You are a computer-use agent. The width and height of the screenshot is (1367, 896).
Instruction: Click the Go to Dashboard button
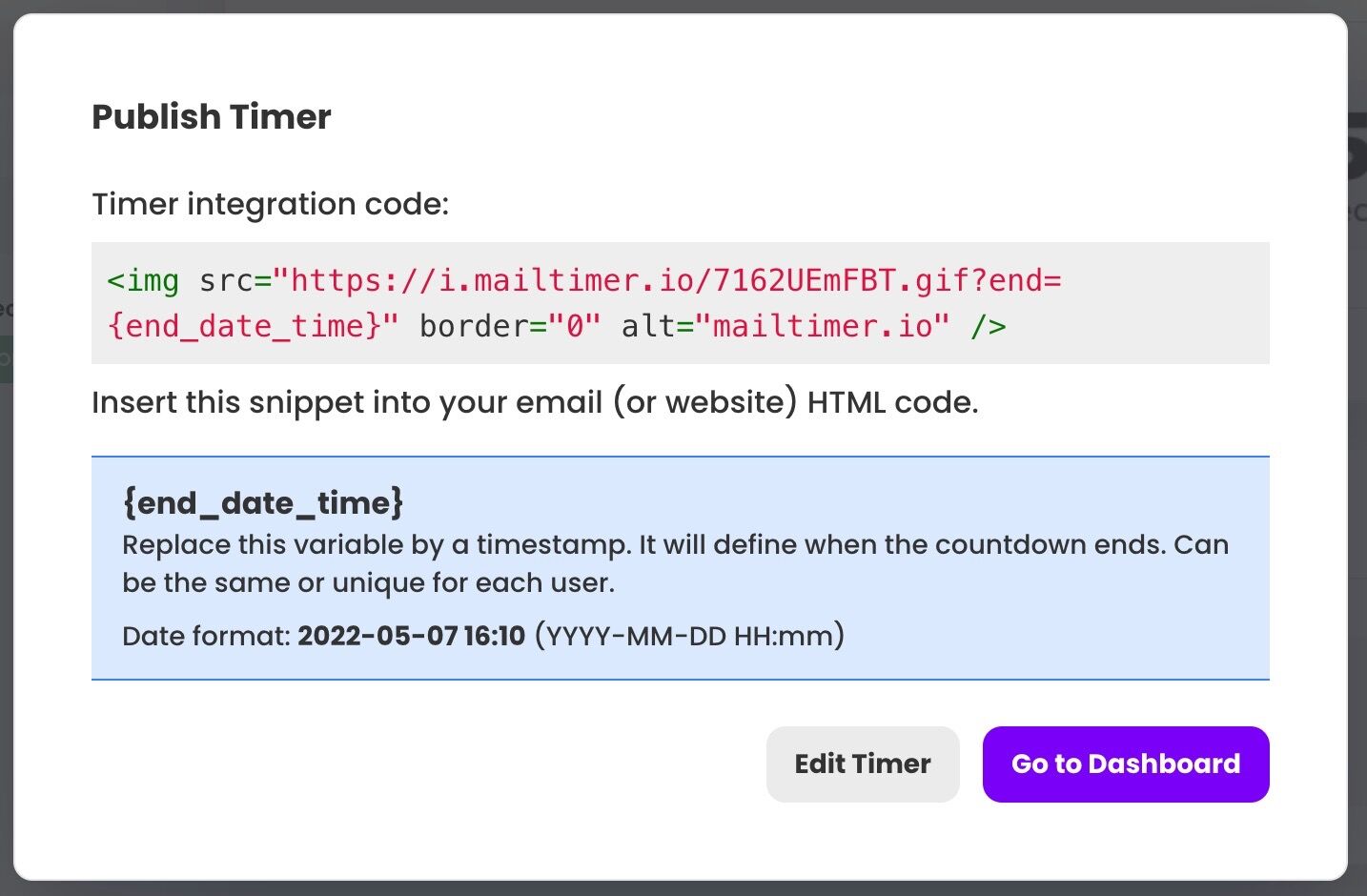pyautogui.click(x=1125, y=764)
